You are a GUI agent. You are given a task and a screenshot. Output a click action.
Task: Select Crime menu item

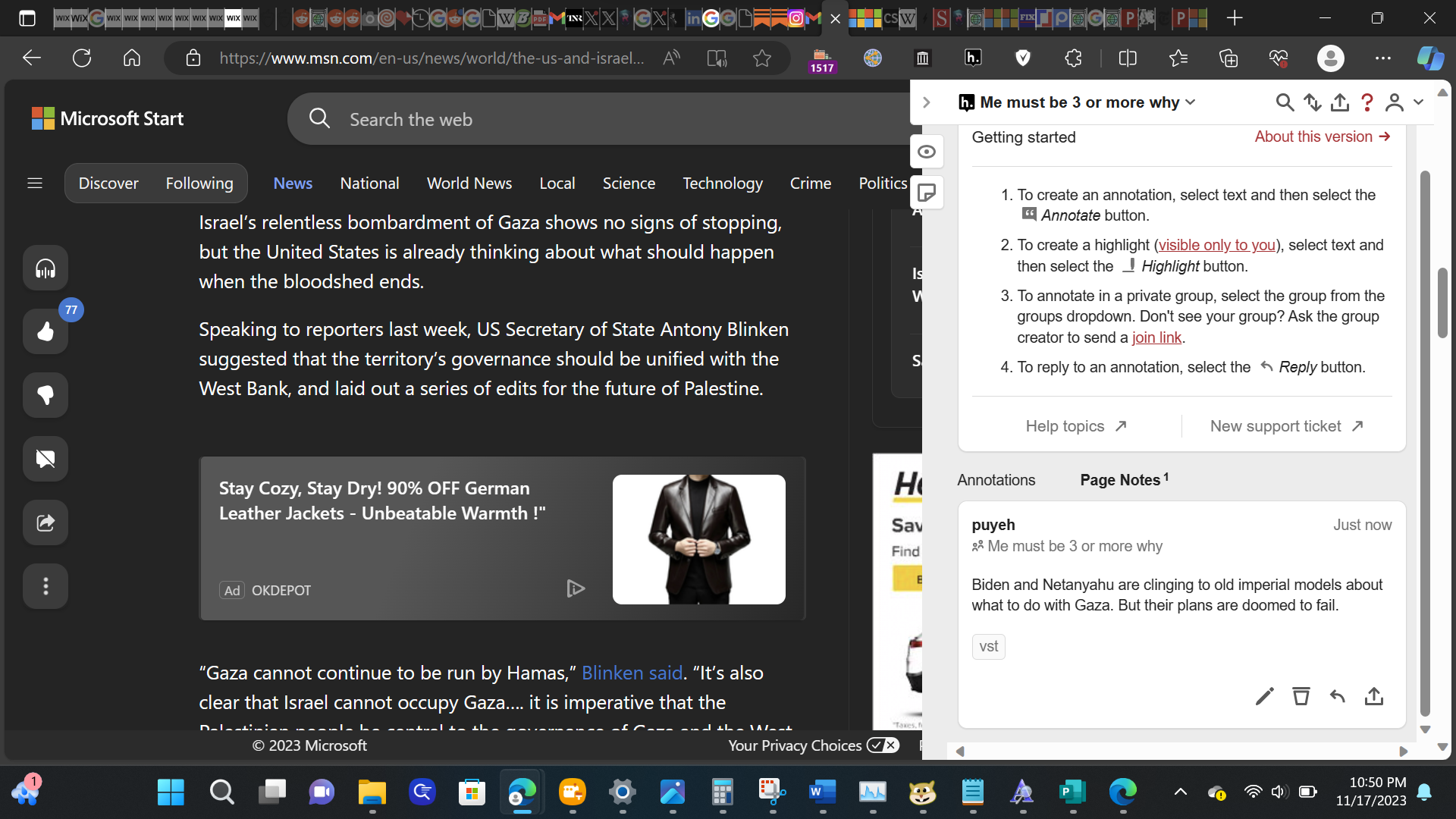pos(811,184)
